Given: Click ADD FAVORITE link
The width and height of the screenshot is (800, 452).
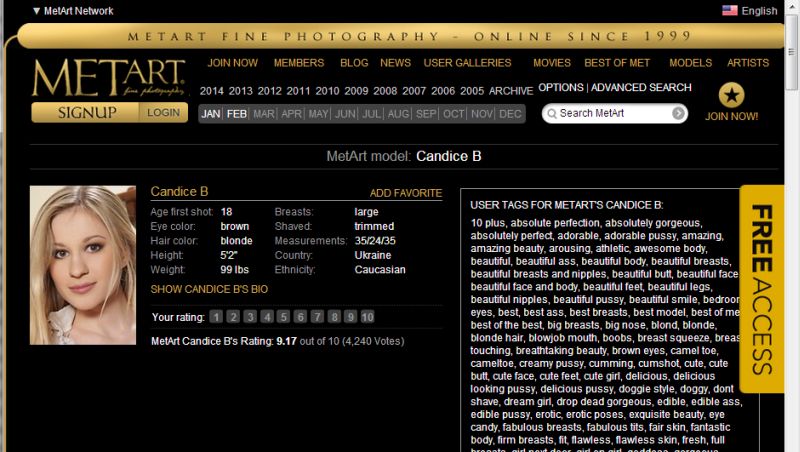Looking at the screenshot, I should 406,193.
